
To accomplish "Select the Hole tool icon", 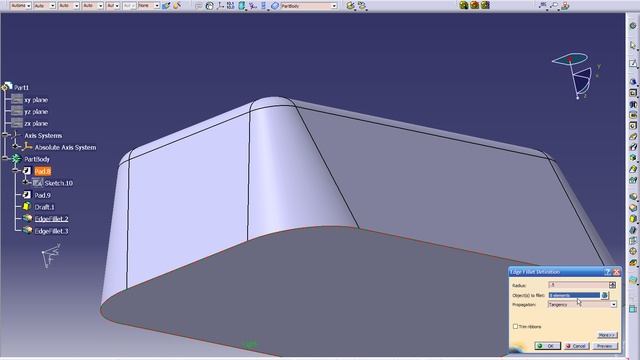I will [633, 126].
